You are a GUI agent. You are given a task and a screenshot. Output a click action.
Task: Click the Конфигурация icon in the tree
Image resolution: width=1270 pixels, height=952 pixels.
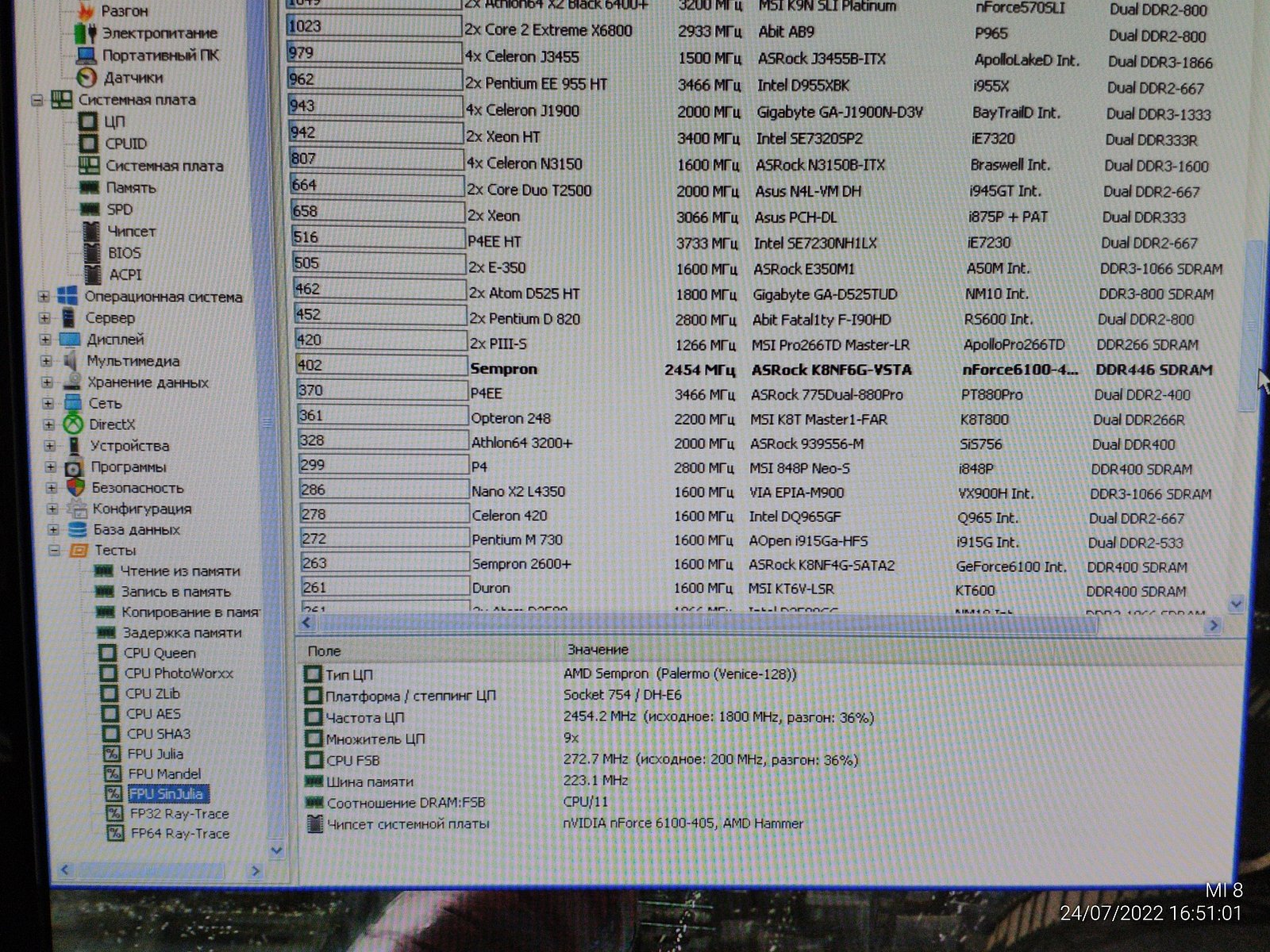[76, 509]
